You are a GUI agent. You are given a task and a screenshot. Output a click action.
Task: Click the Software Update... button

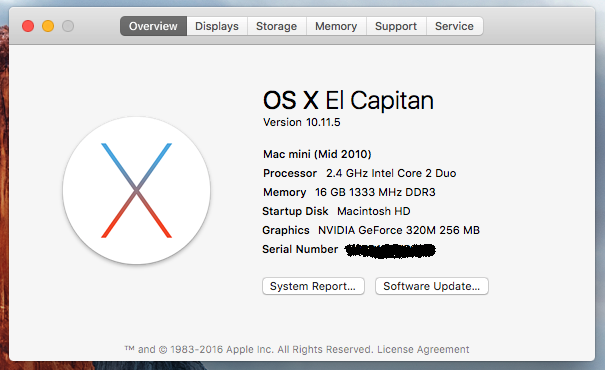(431, 286)
